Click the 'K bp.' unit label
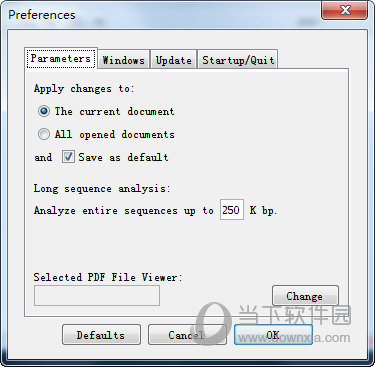 [263, 211]
